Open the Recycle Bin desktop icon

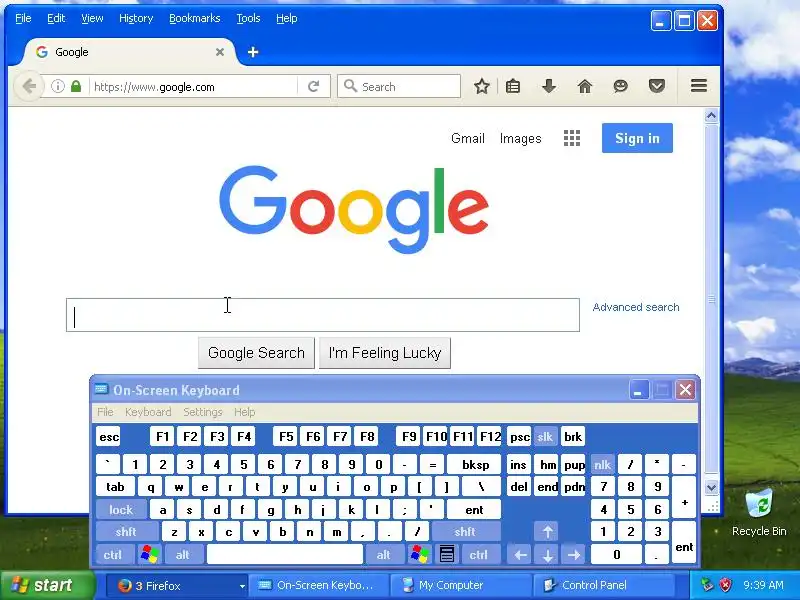759,512
